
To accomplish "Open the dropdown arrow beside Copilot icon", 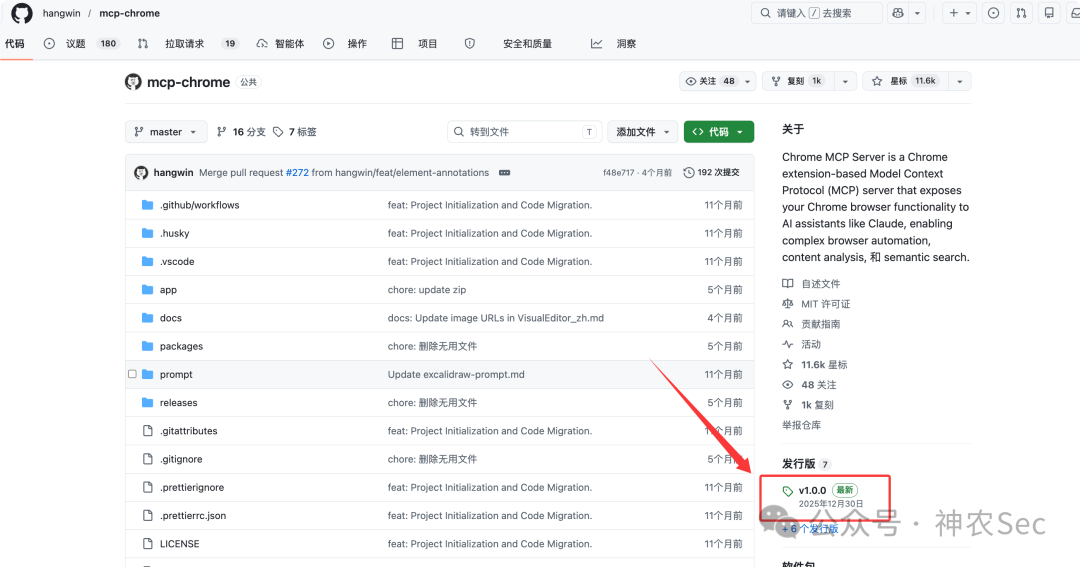I will (917, 13).
